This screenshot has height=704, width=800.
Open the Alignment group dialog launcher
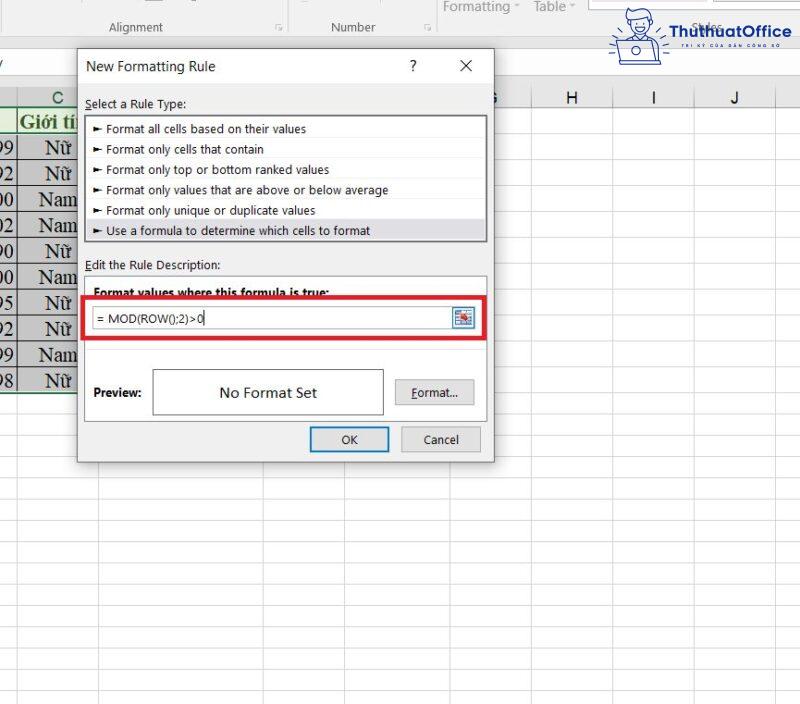[x=279, y=28]
